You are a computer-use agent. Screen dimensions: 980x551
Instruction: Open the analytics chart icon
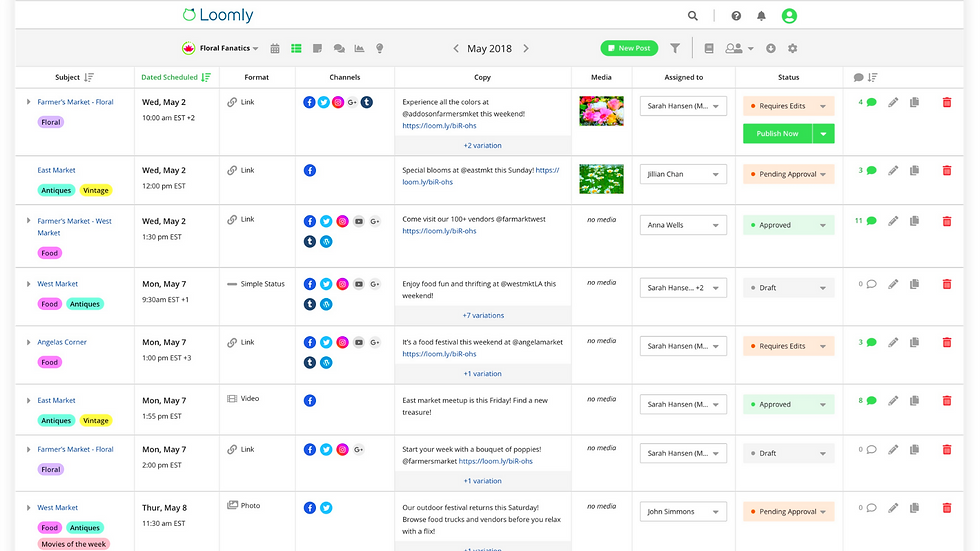click(359, 48)
